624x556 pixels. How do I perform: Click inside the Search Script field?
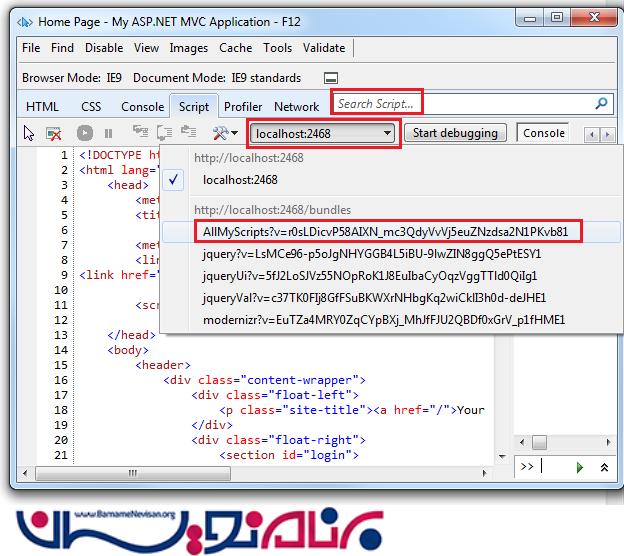coord(460,103)
